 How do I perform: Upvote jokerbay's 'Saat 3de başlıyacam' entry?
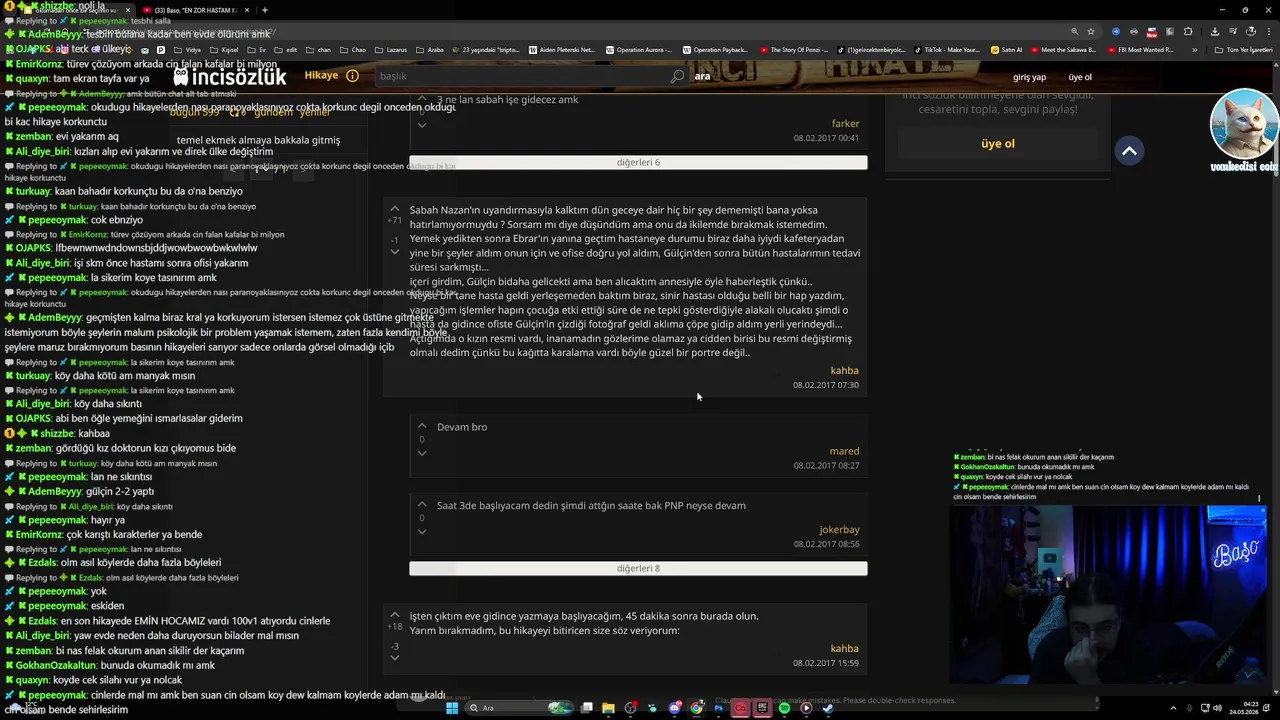422,505
